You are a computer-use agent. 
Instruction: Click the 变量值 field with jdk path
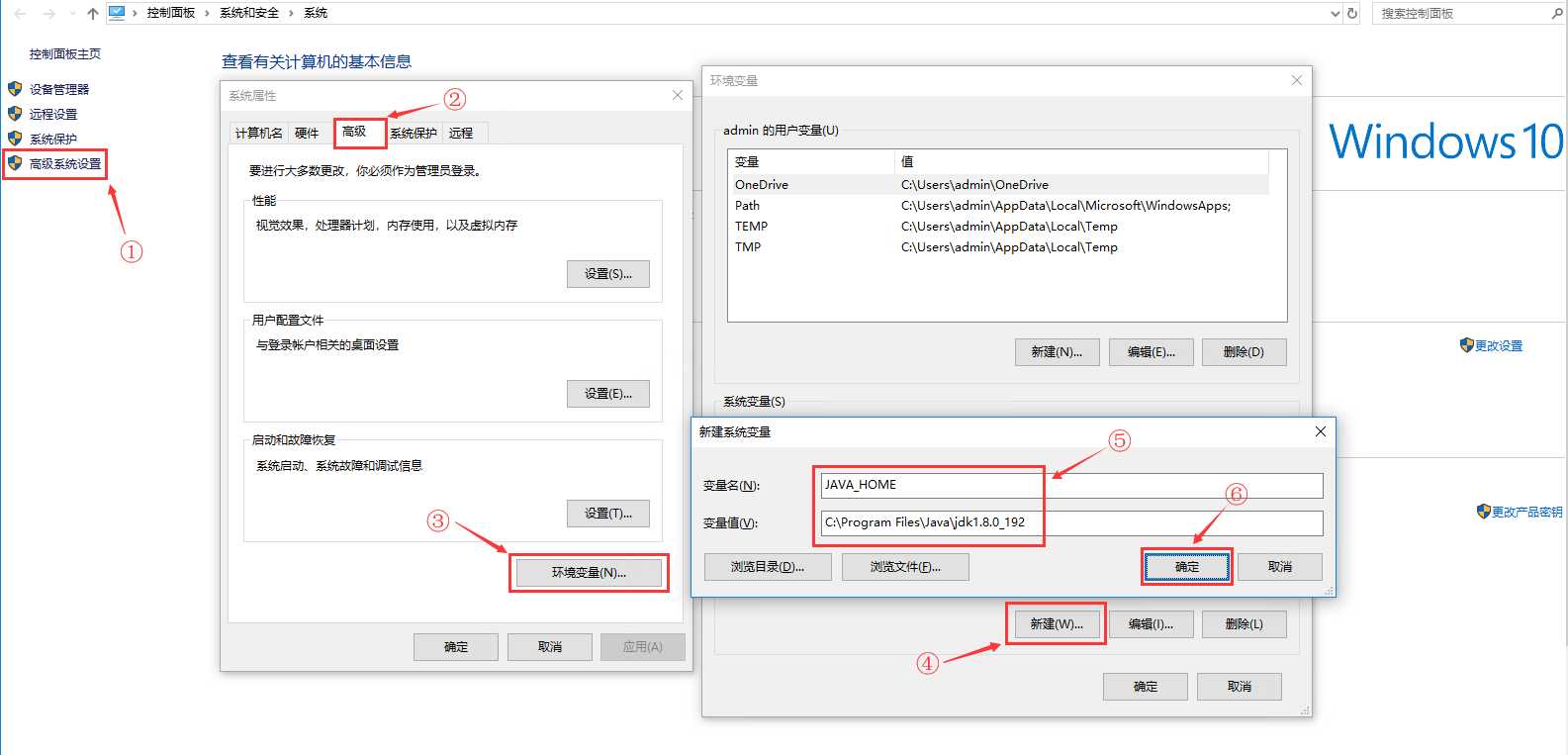[1071, 522]
